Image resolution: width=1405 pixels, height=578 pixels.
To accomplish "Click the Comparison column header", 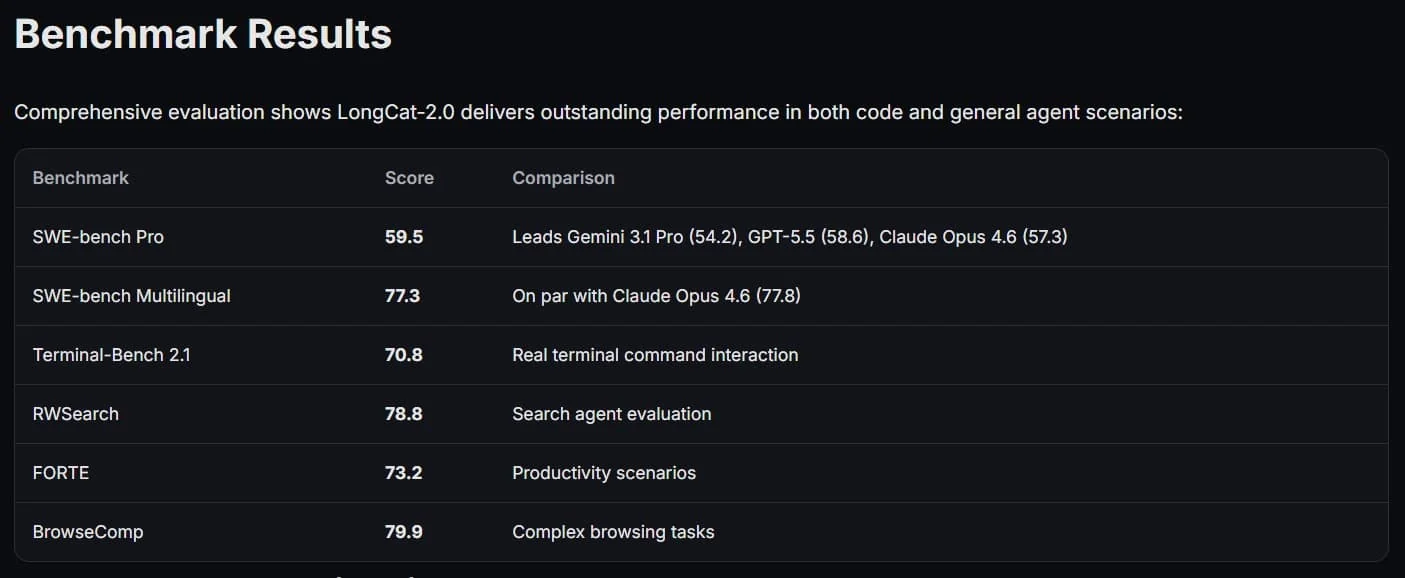I will [563, 178].
